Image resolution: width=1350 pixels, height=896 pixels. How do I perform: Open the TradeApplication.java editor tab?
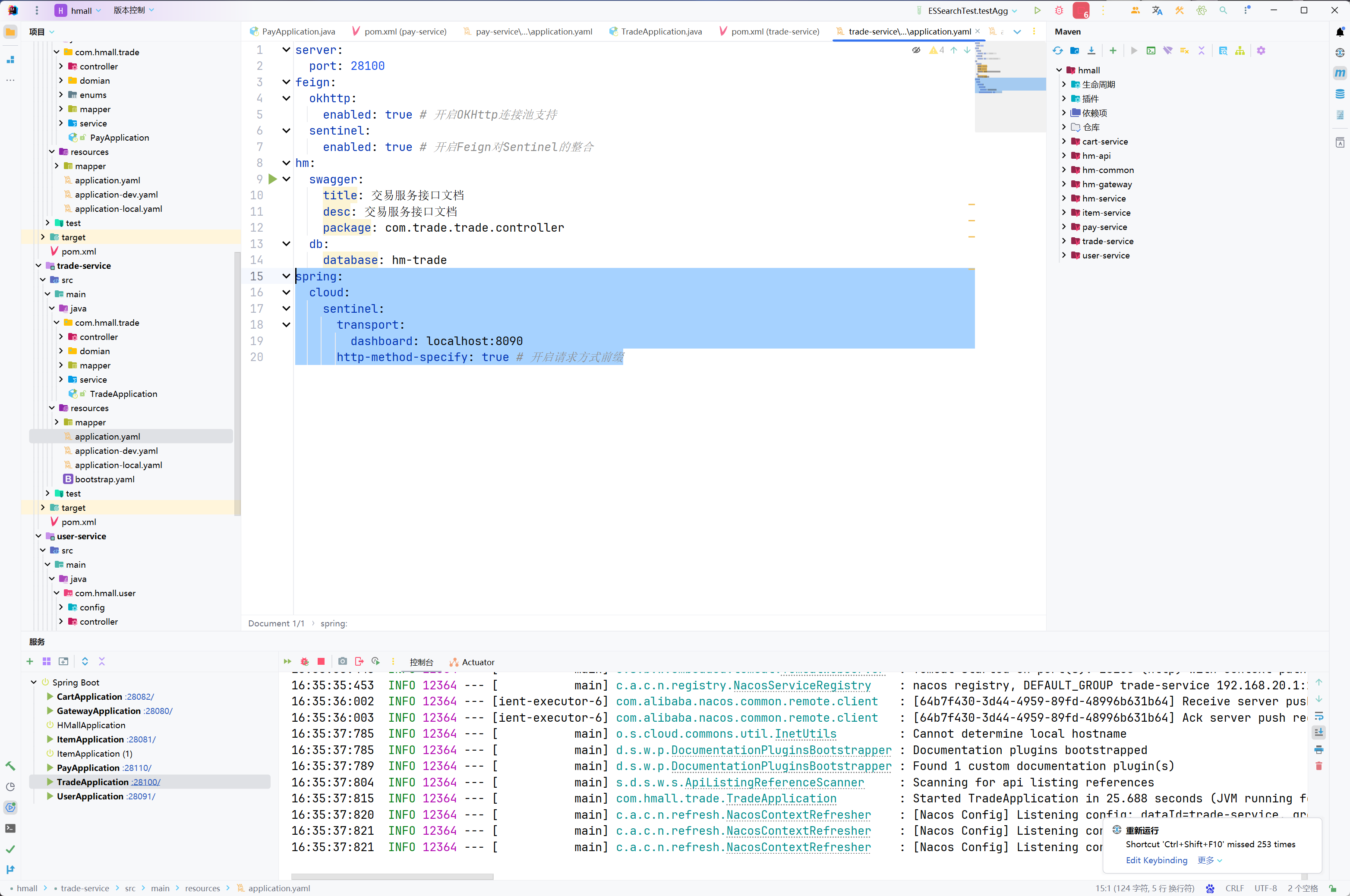click(x=661, y=31)
